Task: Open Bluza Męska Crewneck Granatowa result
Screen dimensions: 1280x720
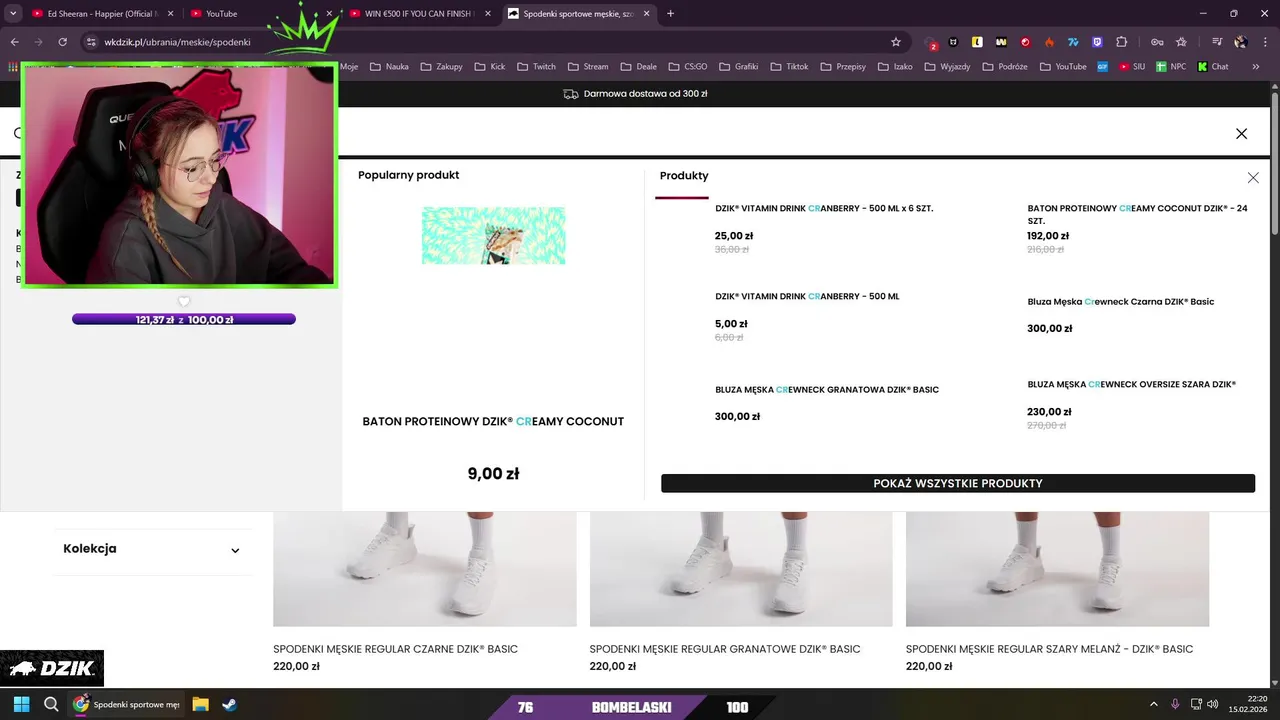Action: pyautogui.click(x=827, y=390)
